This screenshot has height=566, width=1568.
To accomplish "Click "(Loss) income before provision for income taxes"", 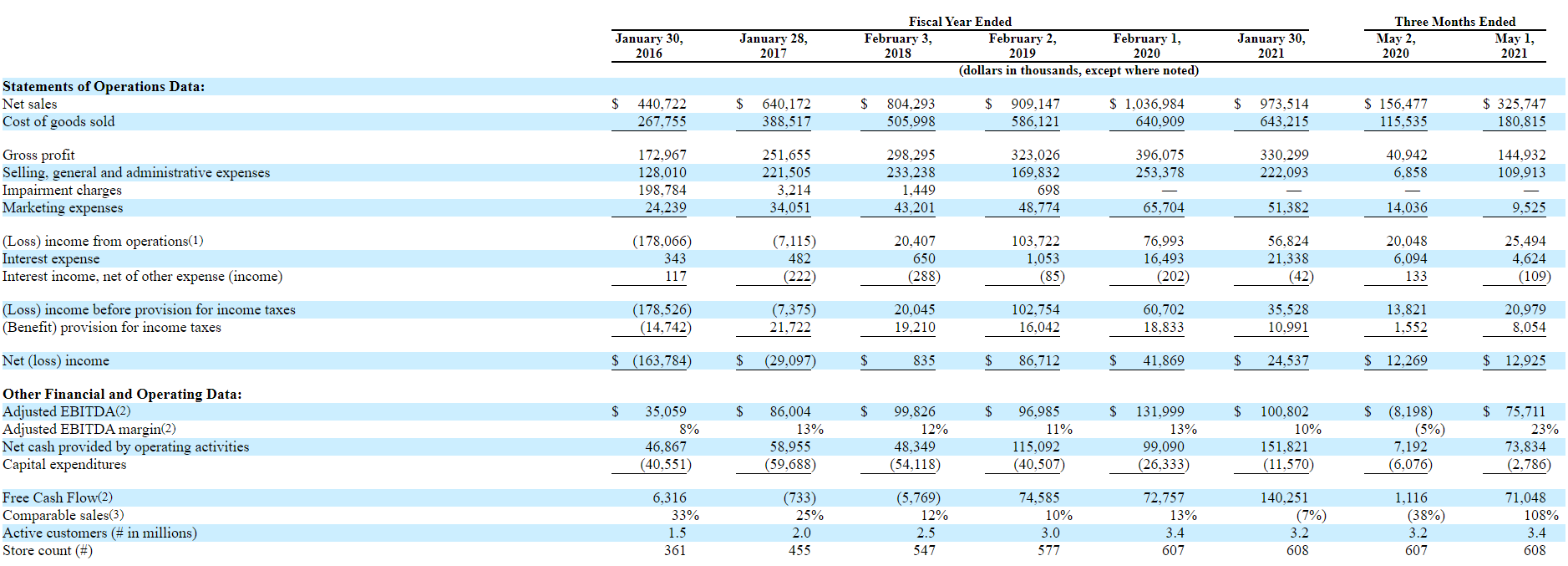I will 150,309.
